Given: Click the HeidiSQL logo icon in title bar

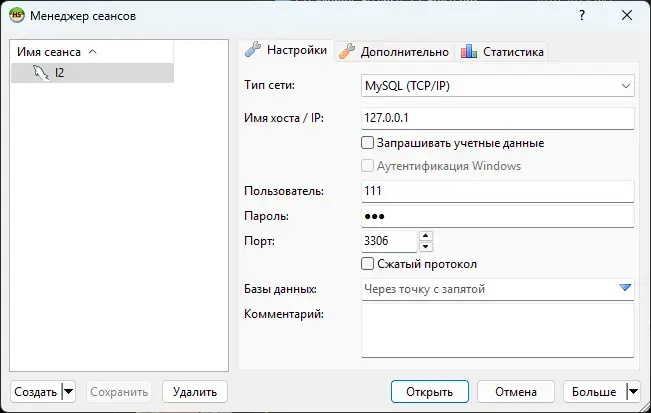Looking at the screenshot, I should (17, 15).
